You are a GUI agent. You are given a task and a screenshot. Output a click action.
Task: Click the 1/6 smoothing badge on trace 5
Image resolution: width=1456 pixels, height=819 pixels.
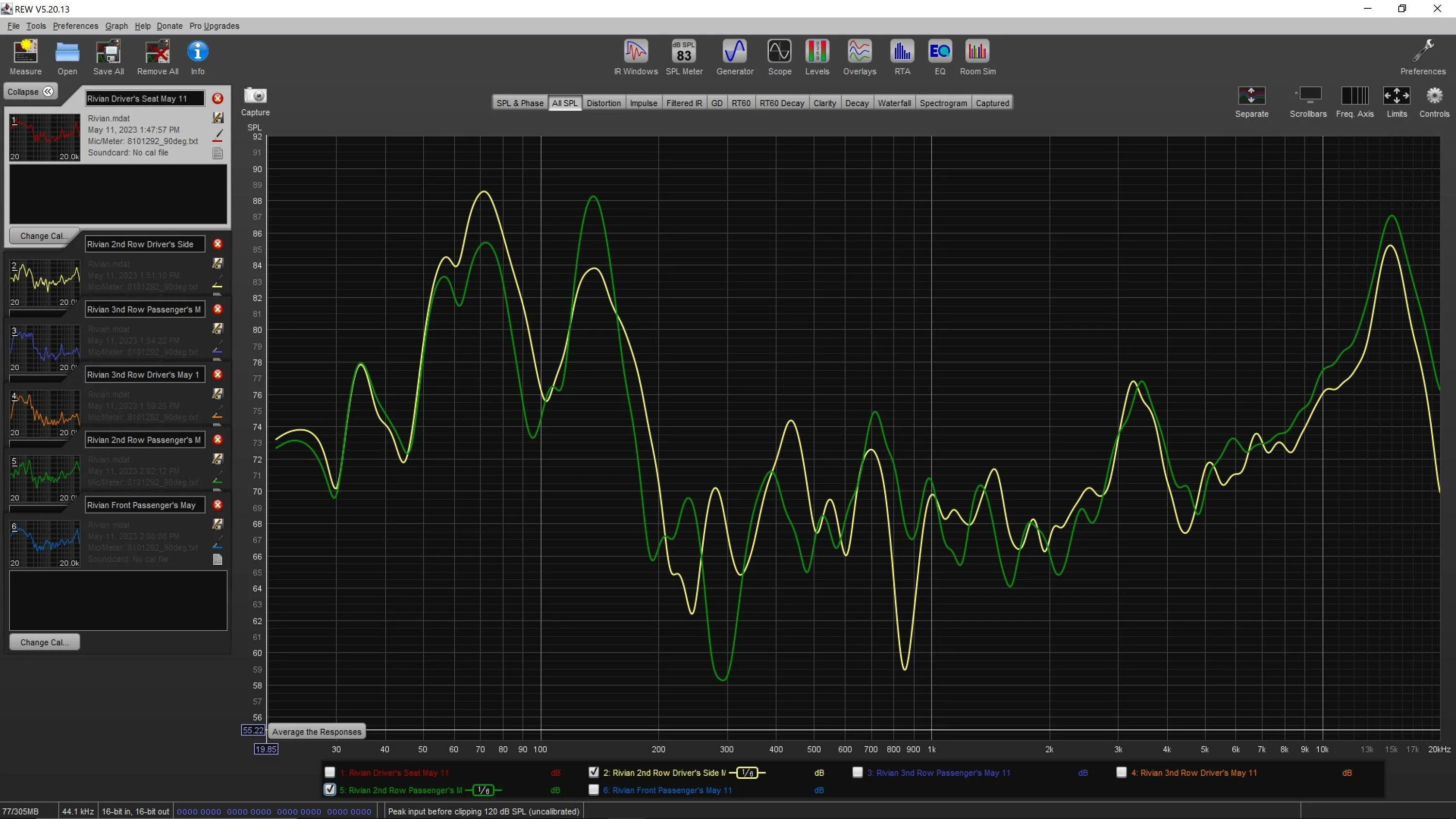(483, 790)
